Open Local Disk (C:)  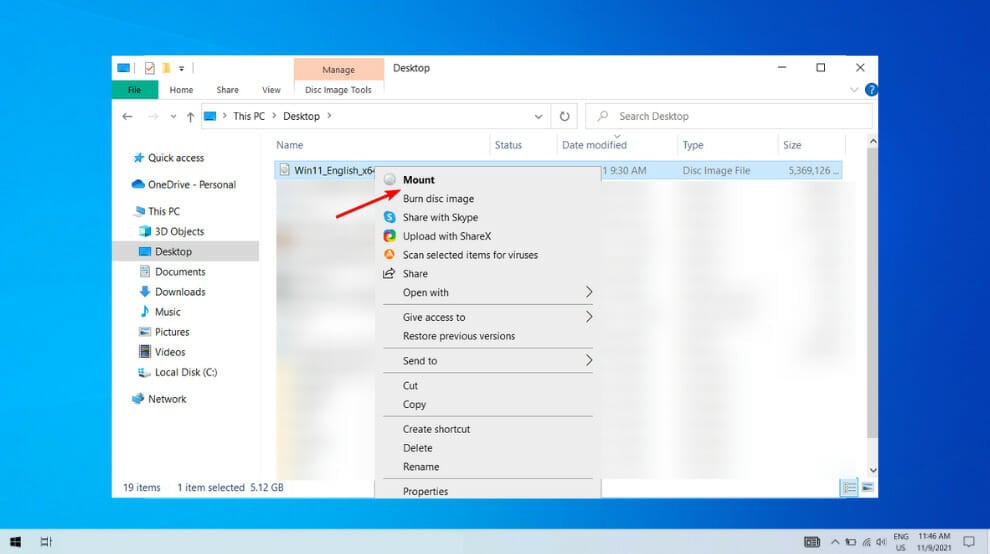[x=185, y=372]
